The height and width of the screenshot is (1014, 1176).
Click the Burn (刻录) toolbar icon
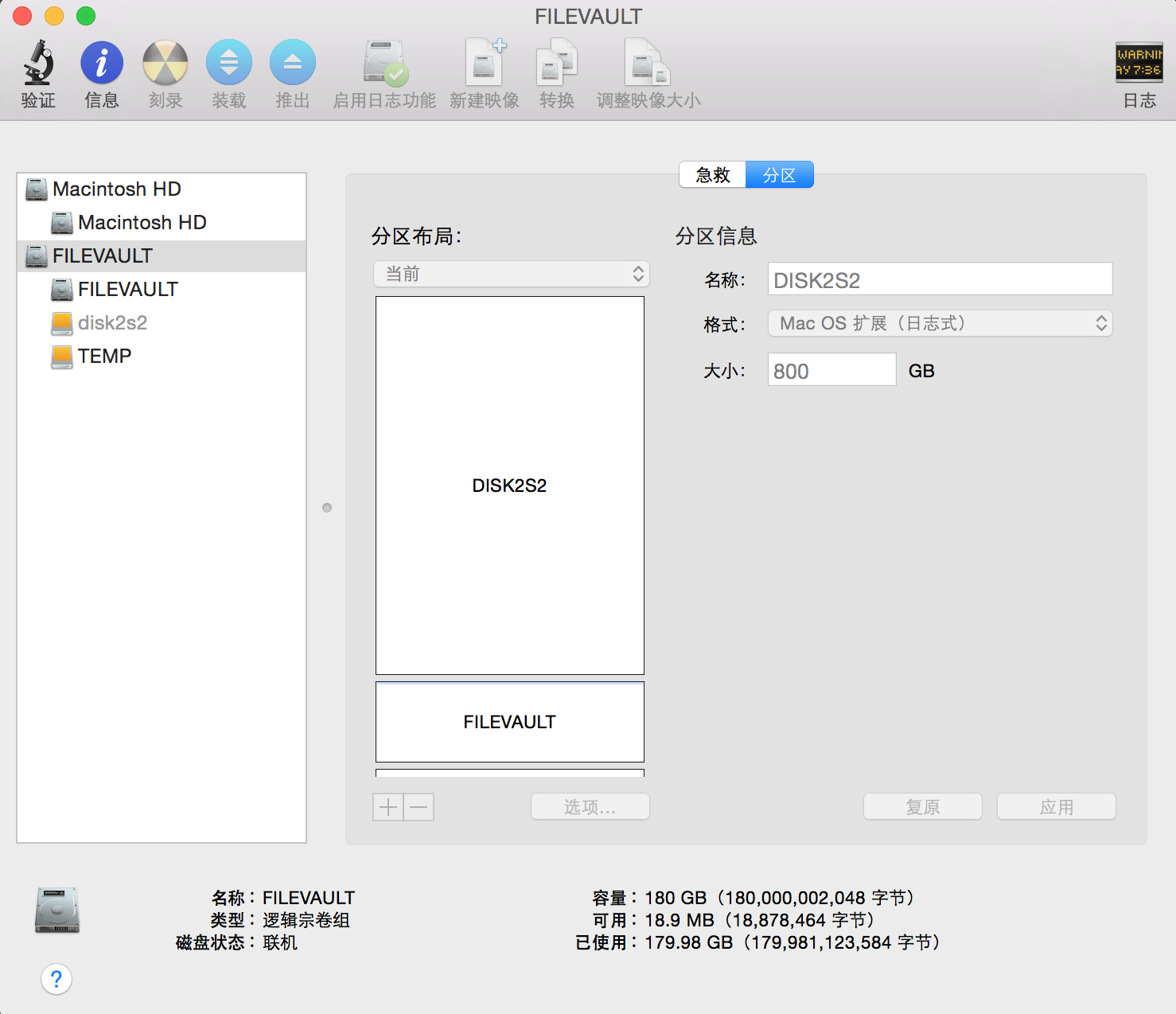[x=165, y=63]
